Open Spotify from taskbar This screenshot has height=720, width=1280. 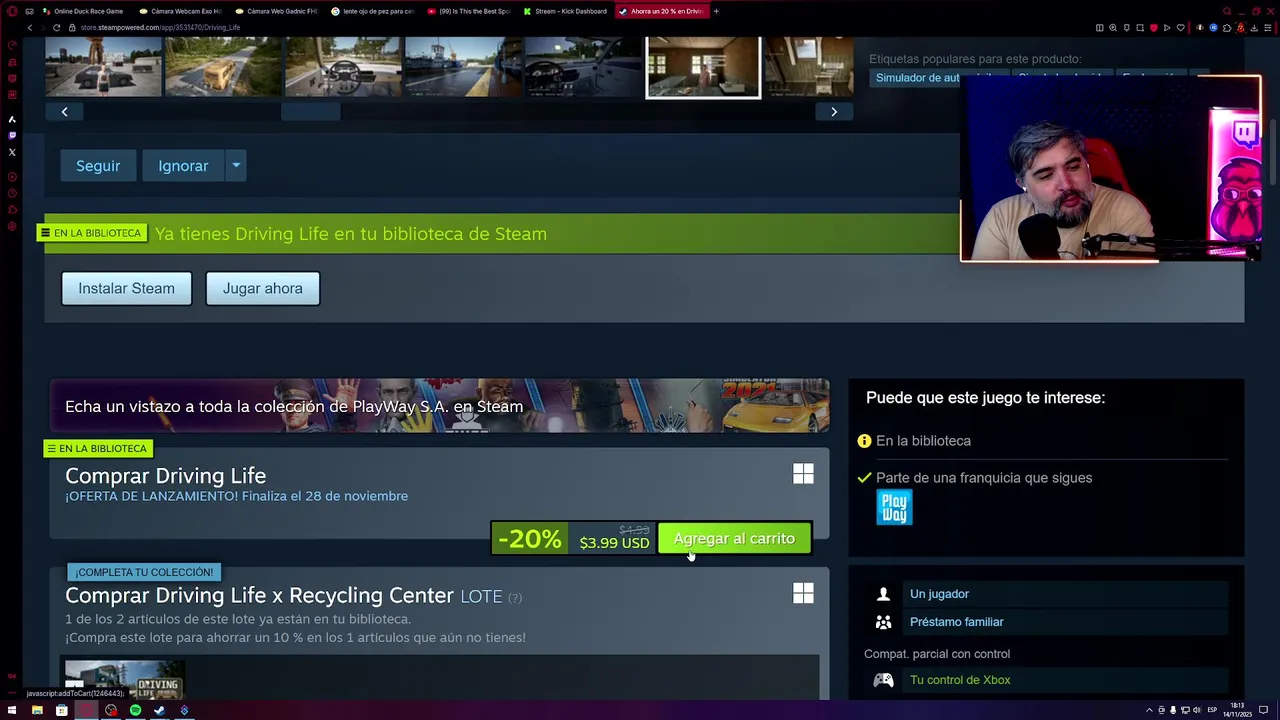pyautogui.click(x=136, y=710)
